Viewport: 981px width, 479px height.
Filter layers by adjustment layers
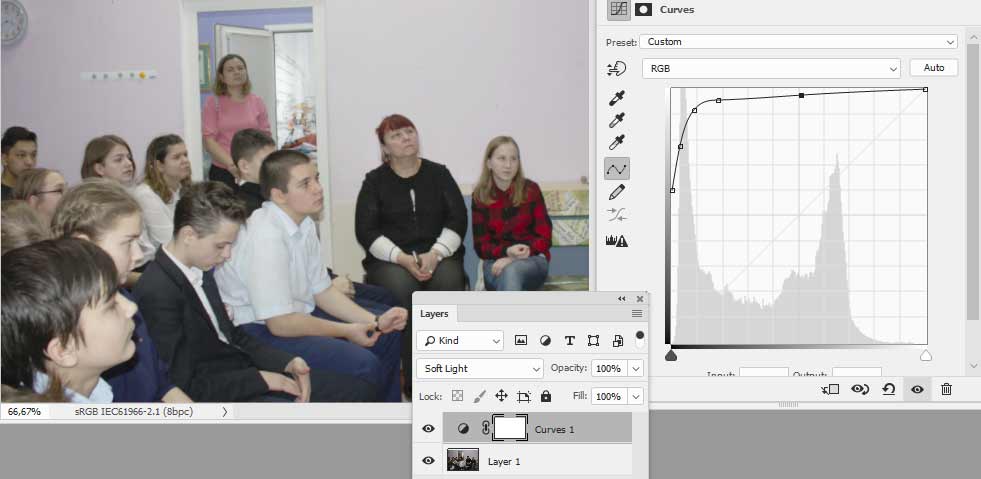click(x=545, y=340)
